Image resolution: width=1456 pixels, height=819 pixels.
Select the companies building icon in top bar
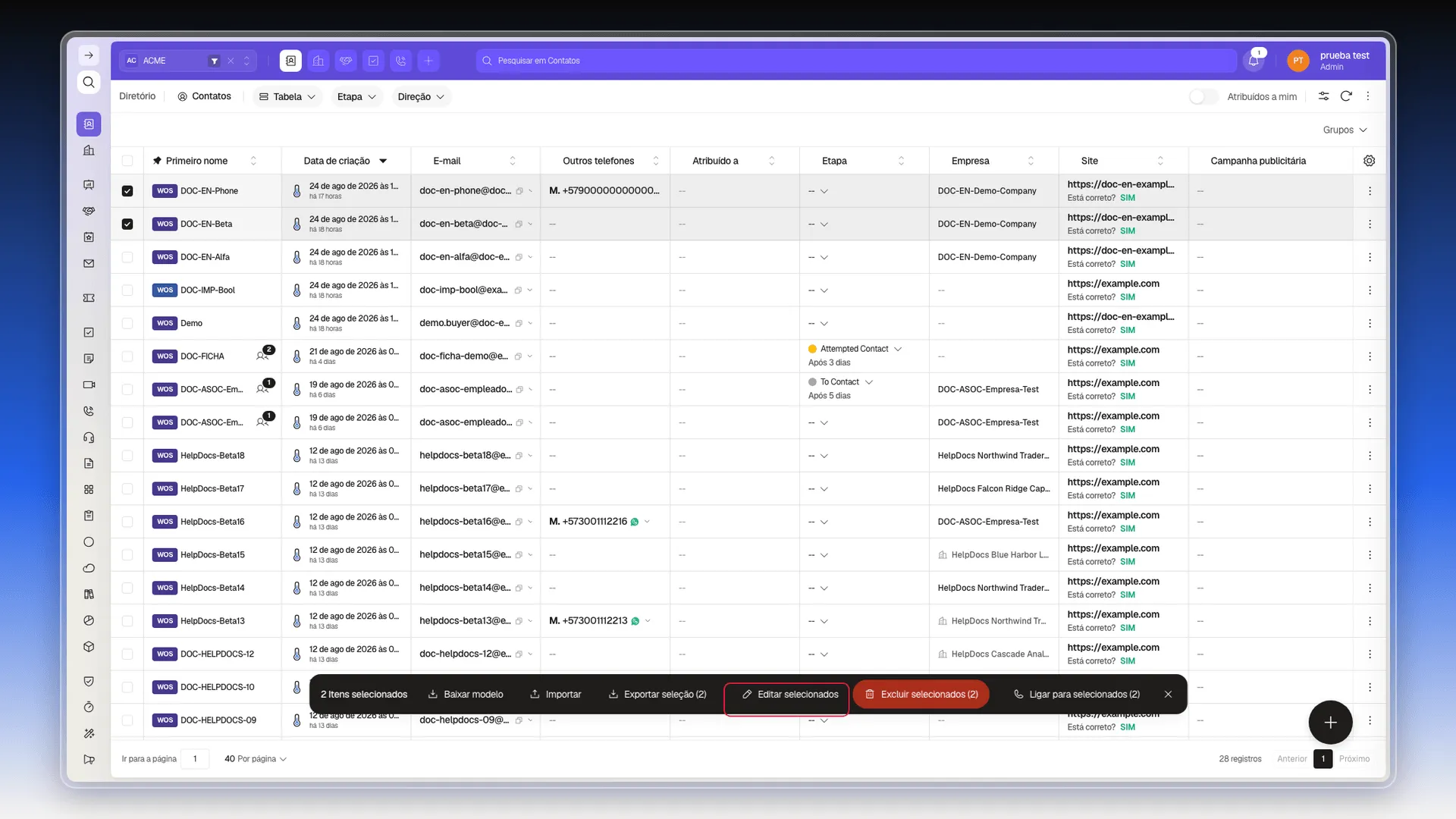[x=318, y=61]
